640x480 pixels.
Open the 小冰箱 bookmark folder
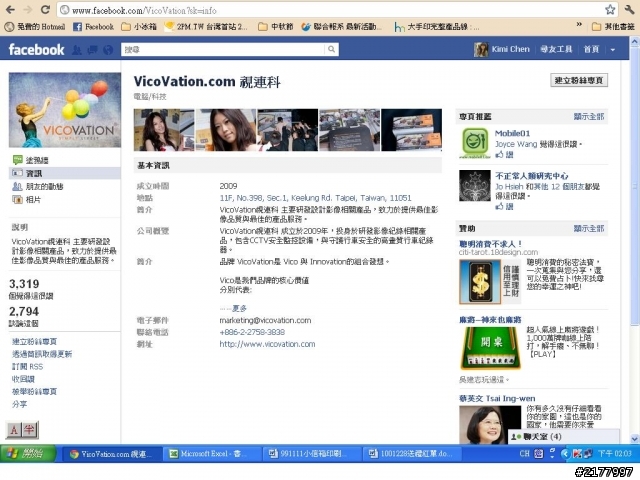coord(139,27)
